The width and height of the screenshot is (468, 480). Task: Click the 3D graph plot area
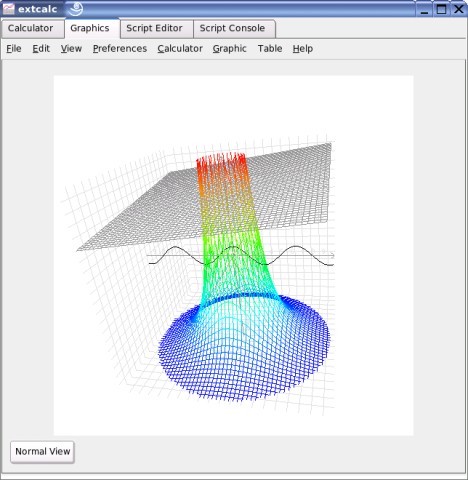coord(233,255)
